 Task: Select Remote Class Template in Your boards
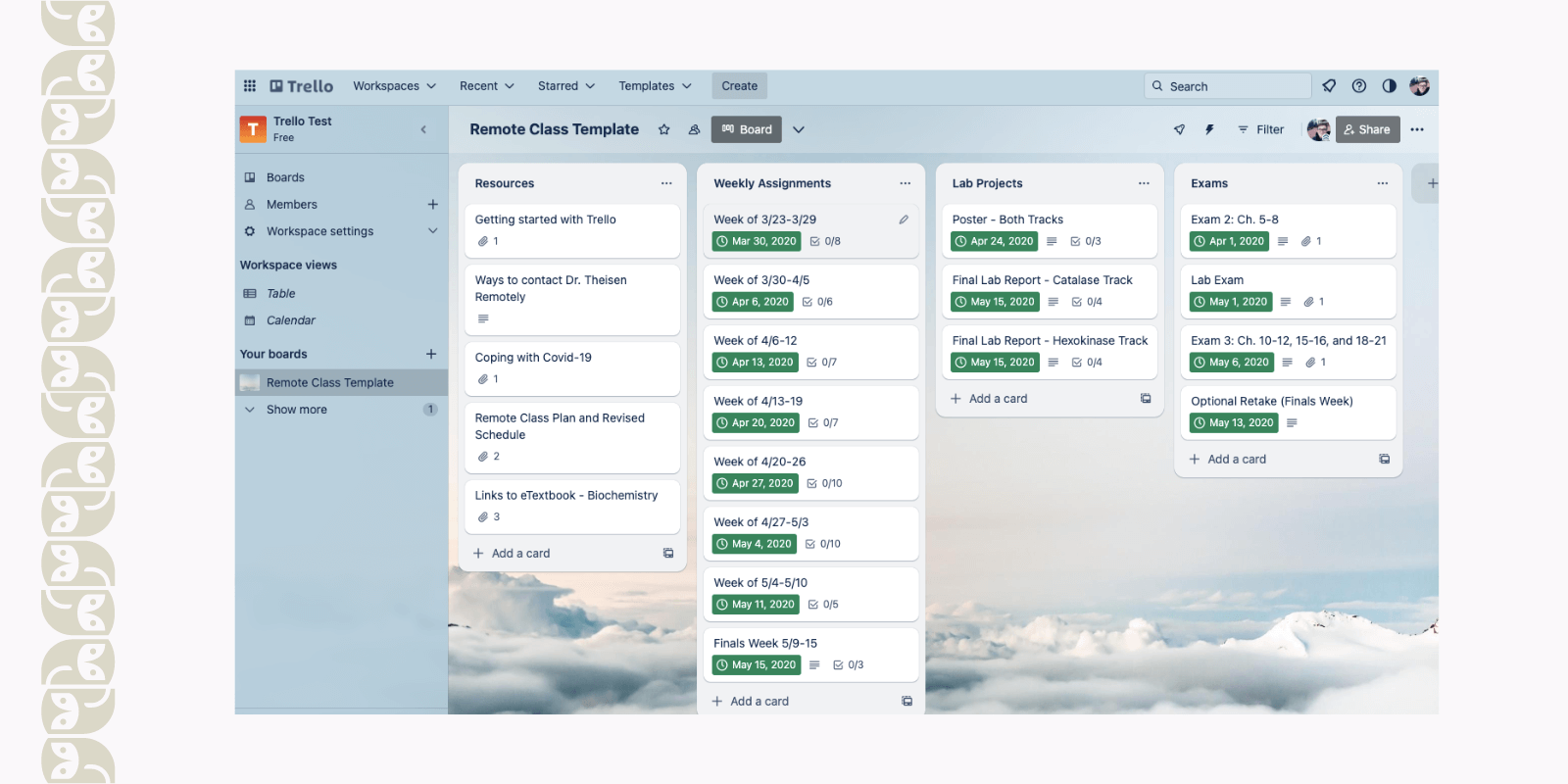coord(341,383)
